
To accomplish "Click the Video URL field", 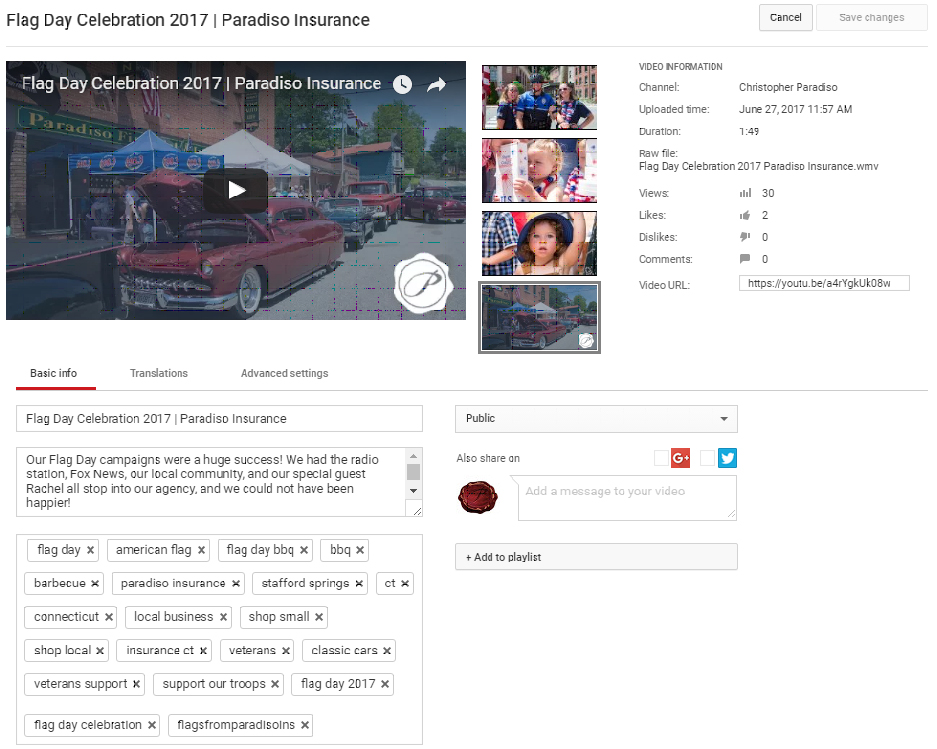I will point(824,283).
